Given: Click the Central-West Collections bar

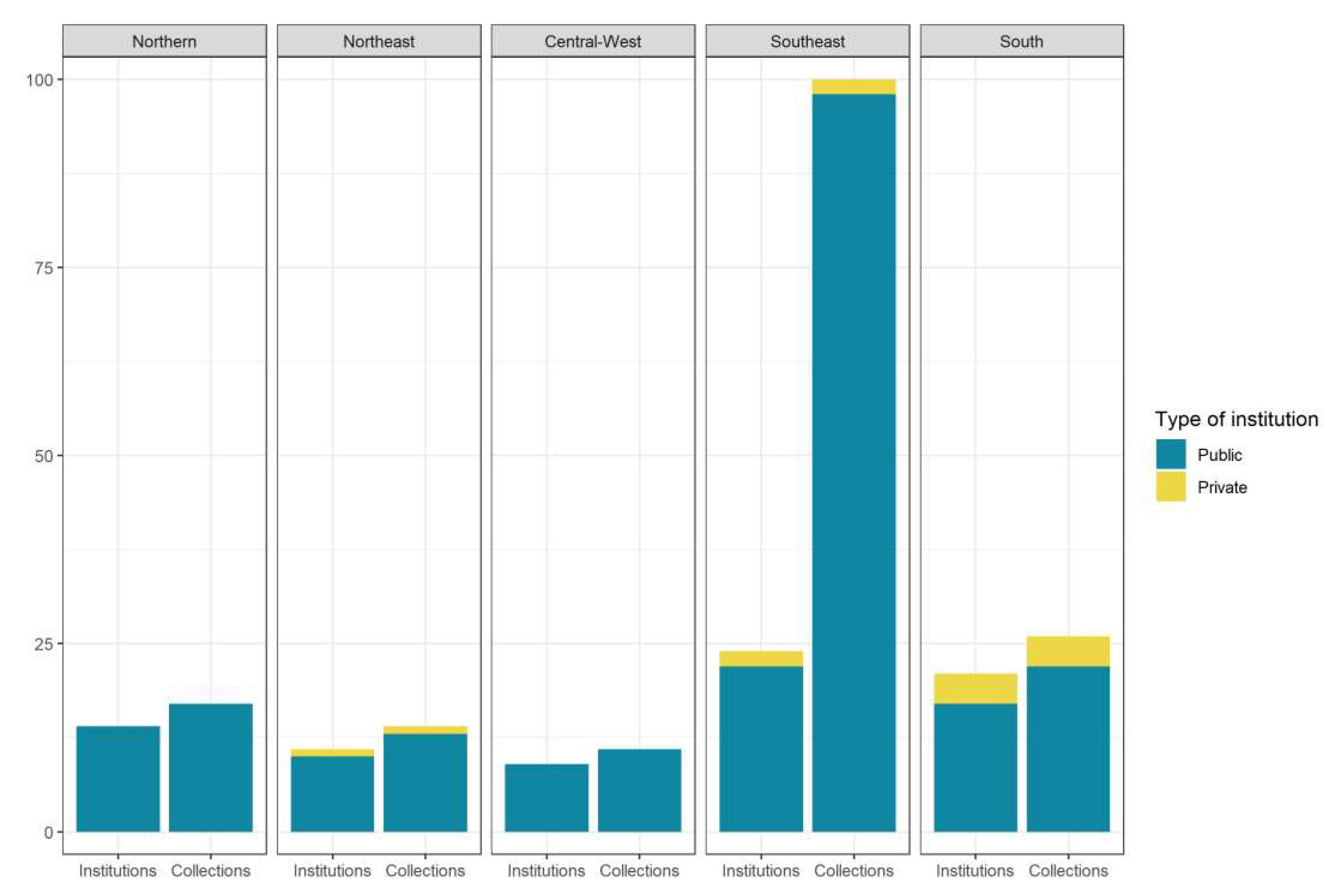Looking at the screenshot, I should [639, 790].
